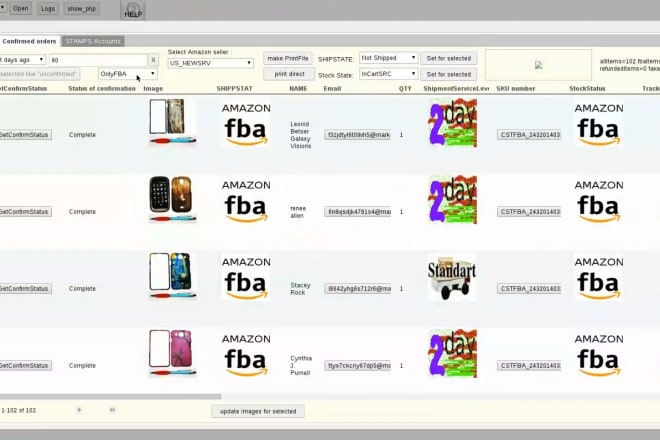Click the email field in renee allen row
This screenshot has height=440, width=660.
(357, 211)
